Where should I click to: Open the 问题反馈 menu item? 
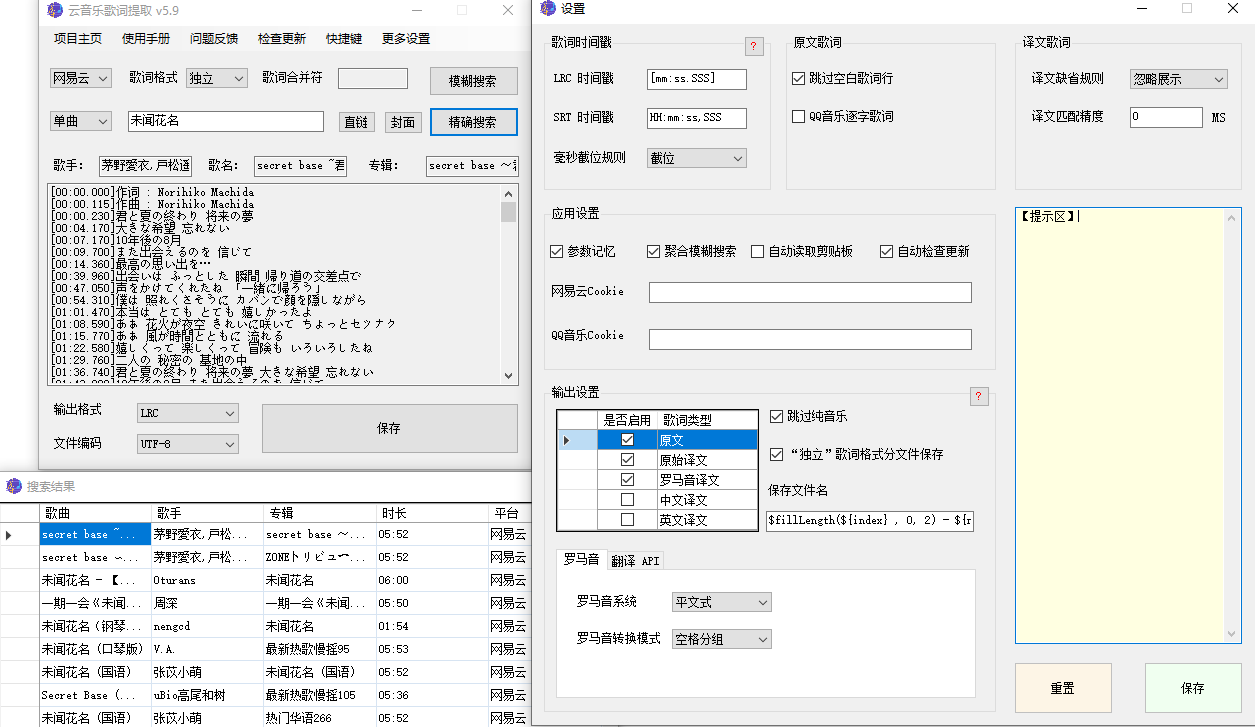tap(214, 39)
